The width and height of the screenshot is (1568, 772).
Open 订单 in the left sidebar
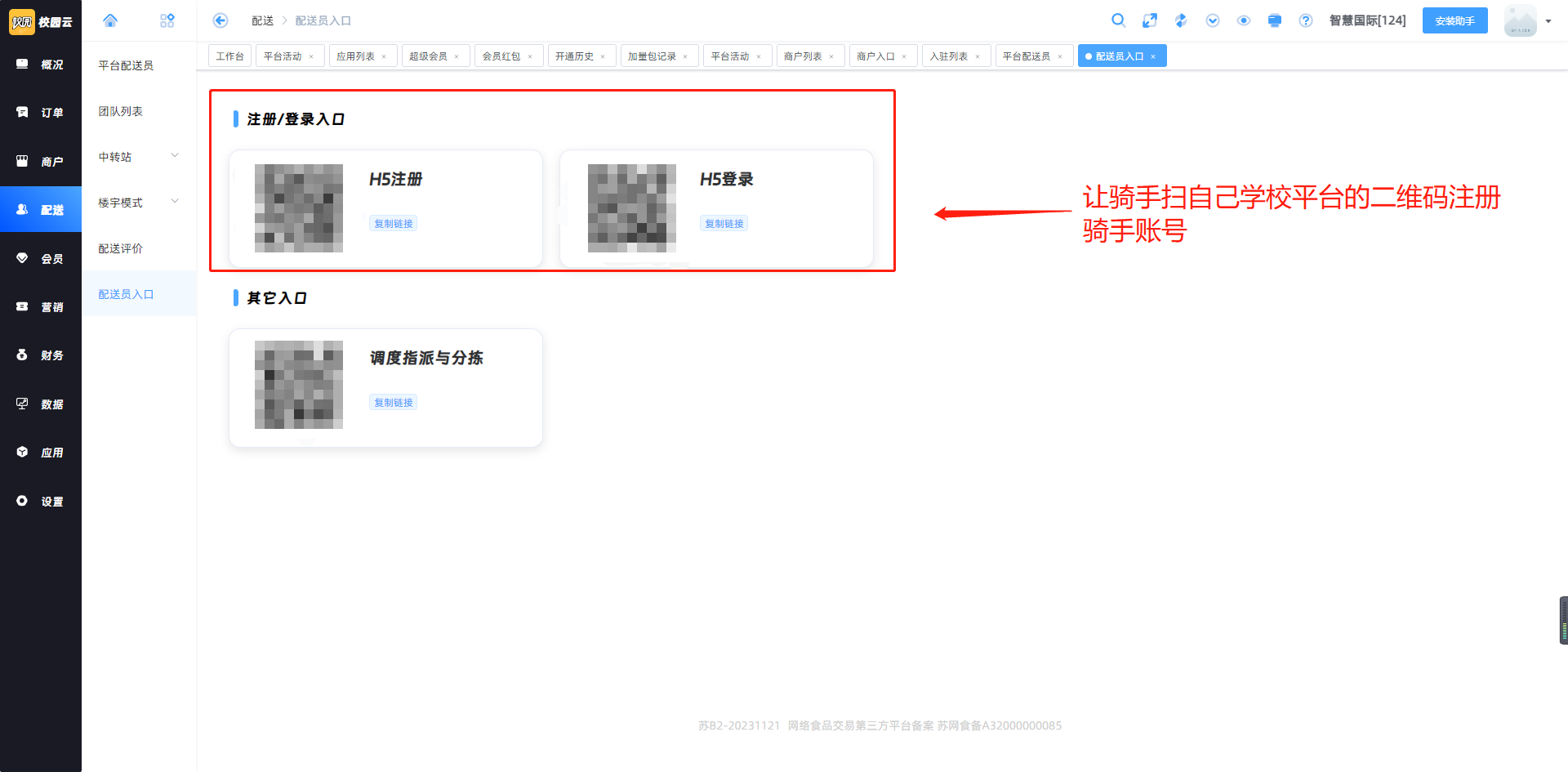click(41, 113)
